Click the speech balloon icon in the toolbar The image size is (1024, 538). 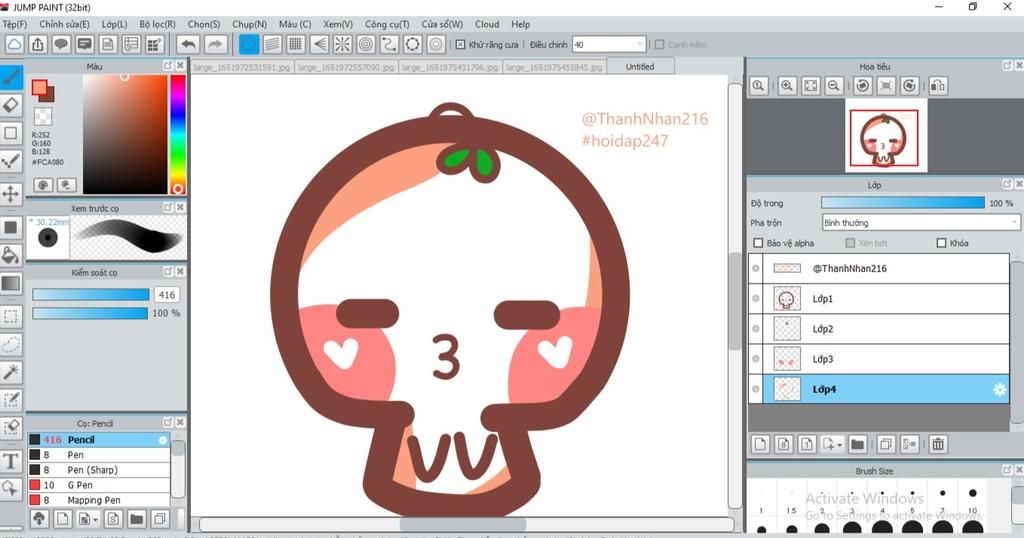[x=61, y=44]
